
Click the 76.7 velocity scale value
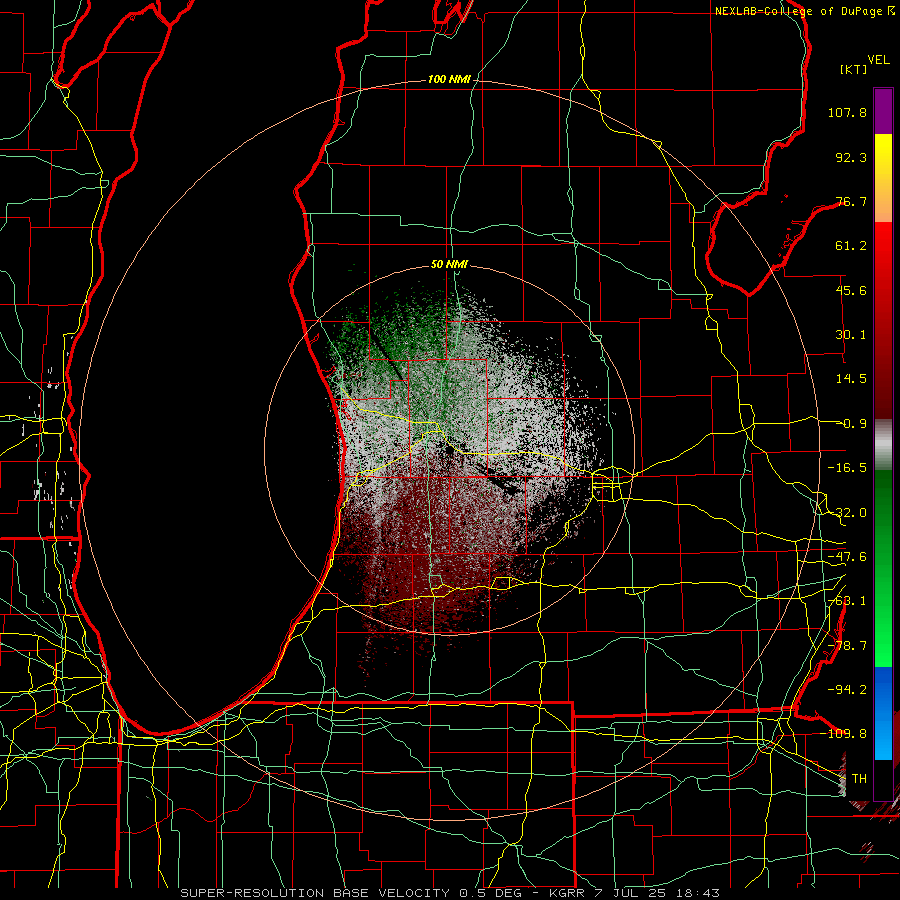tap(851, 201)
